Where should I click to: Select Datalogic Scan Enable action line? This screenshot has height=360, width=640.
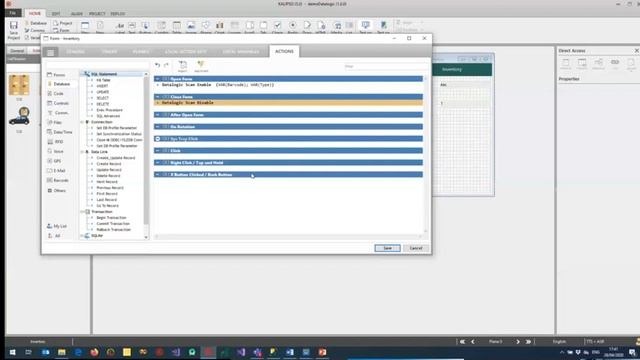click(x=288, y=85)
